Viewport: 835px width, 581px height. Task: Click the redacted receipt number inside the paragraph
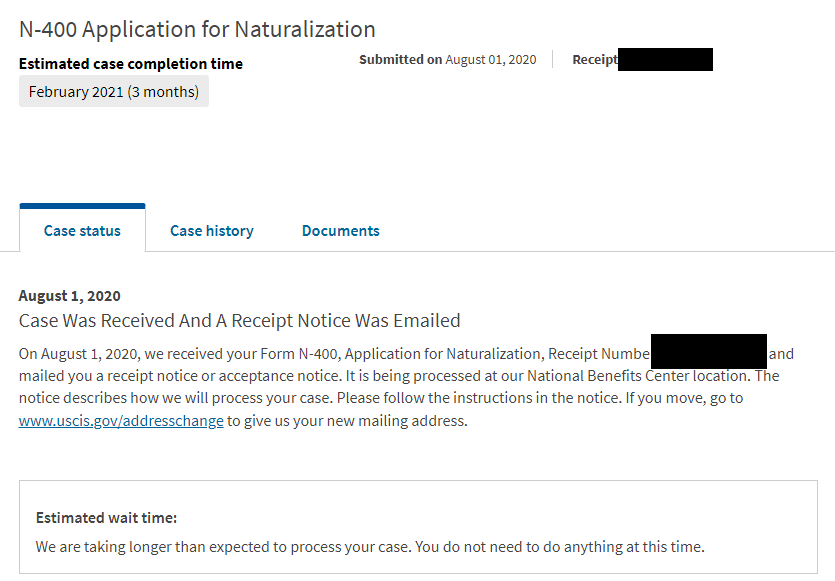click(709, 351)
